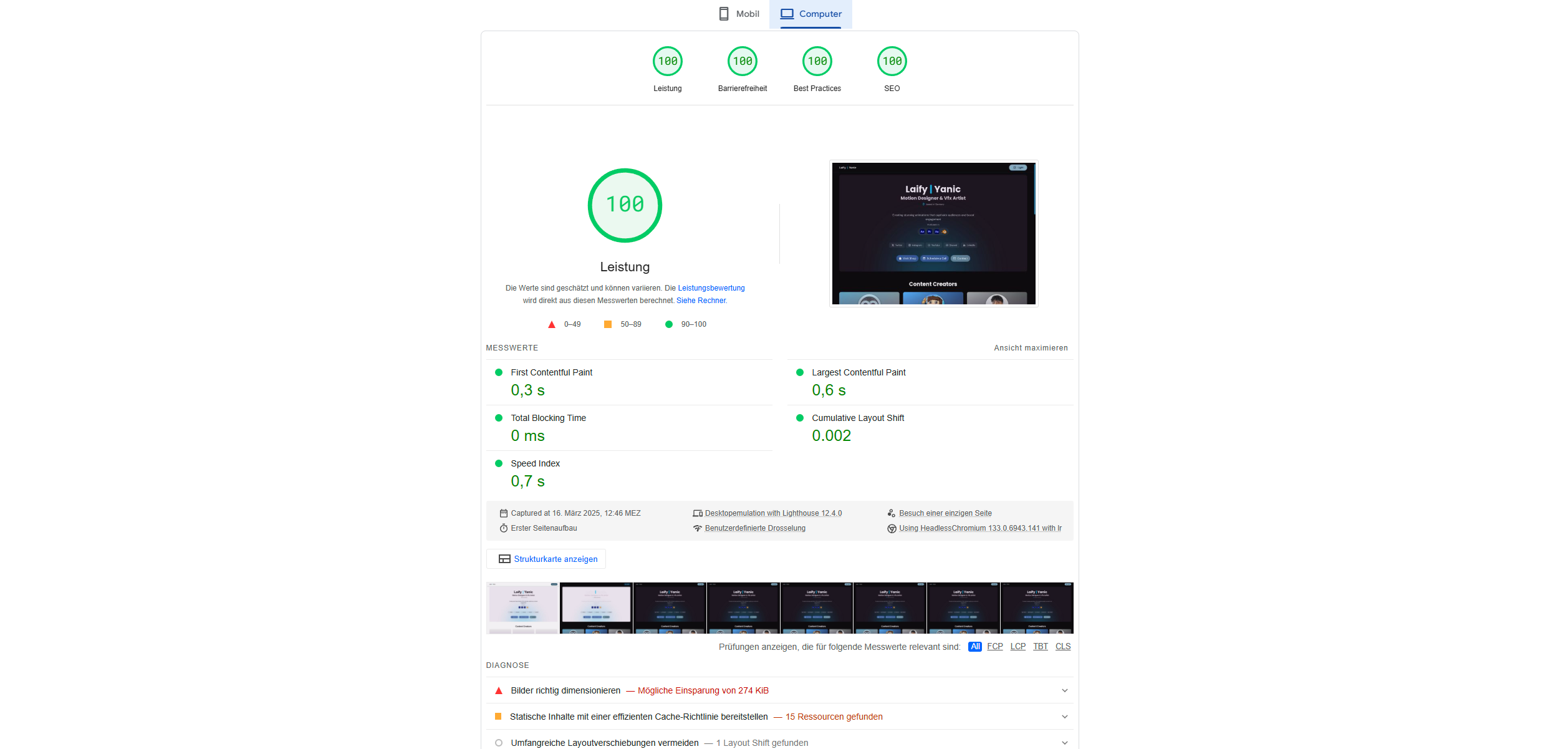Select the Computer tab

coord(810,14)
